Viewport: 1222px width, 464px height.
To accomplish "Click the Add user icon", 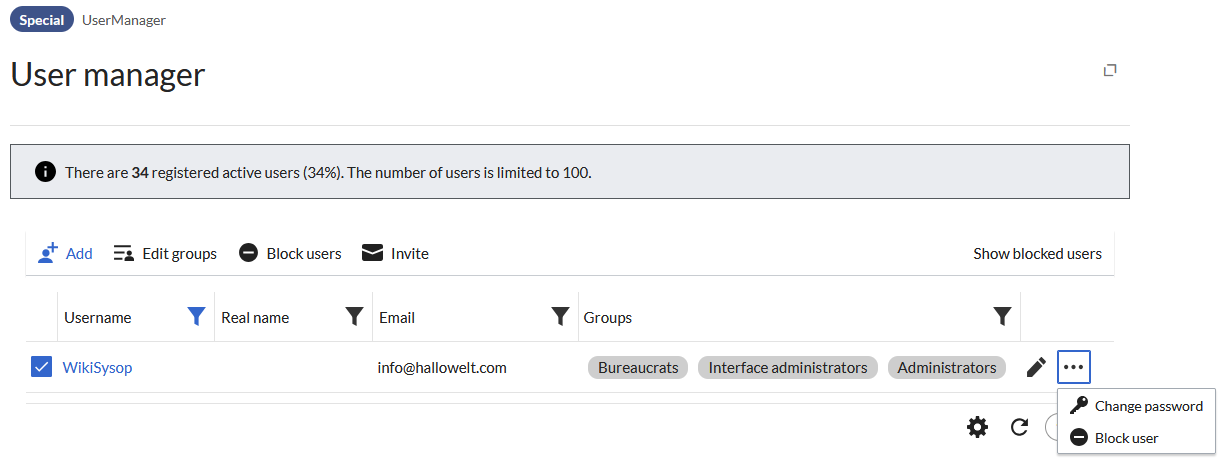I will coord(48,253).
